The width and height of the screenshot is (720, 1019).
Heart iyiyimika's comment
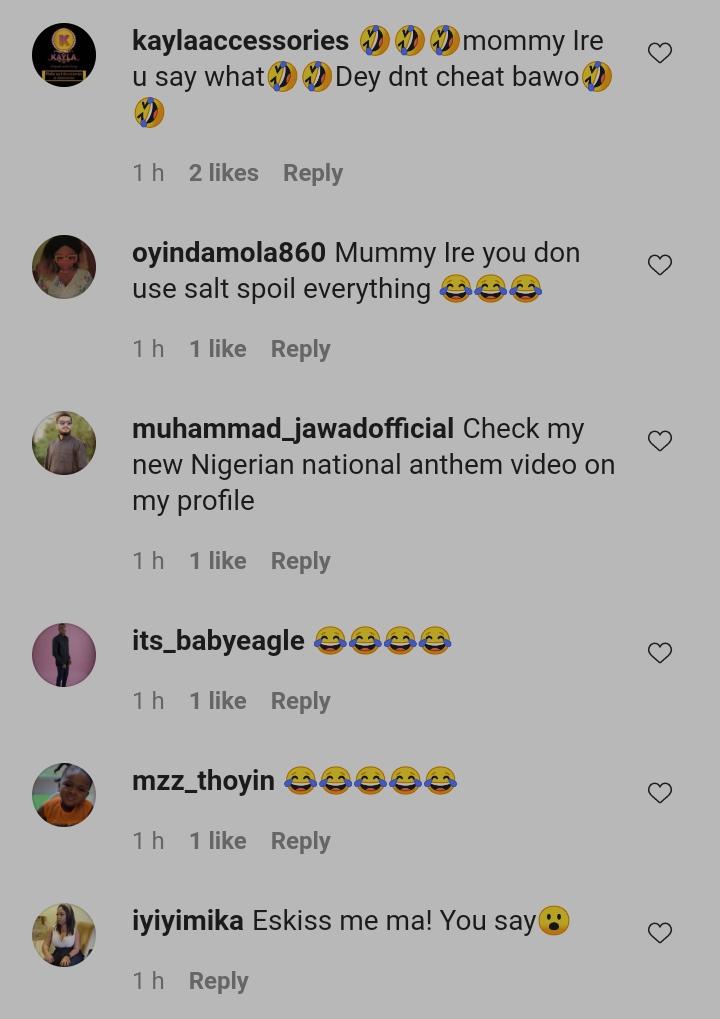click(659, 933)
